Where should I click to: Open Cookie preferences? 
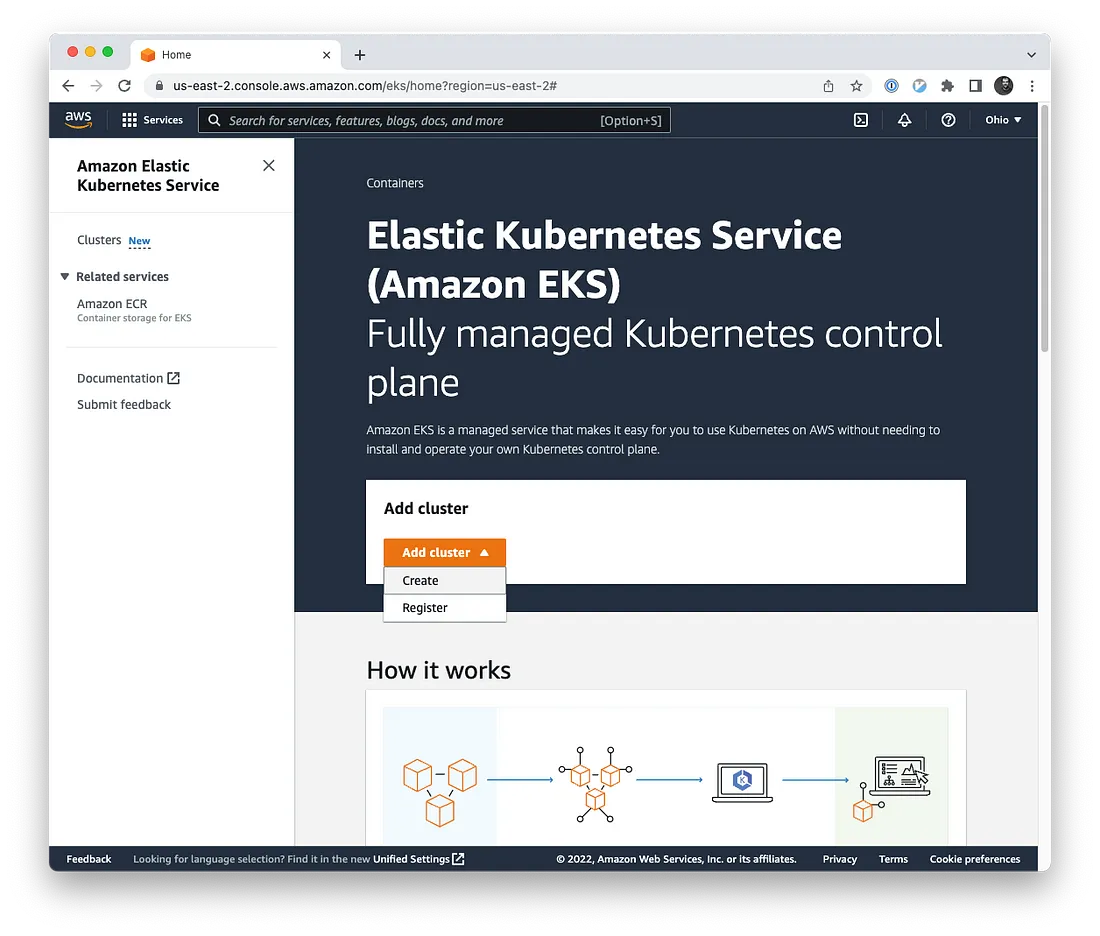pos(974,859)
